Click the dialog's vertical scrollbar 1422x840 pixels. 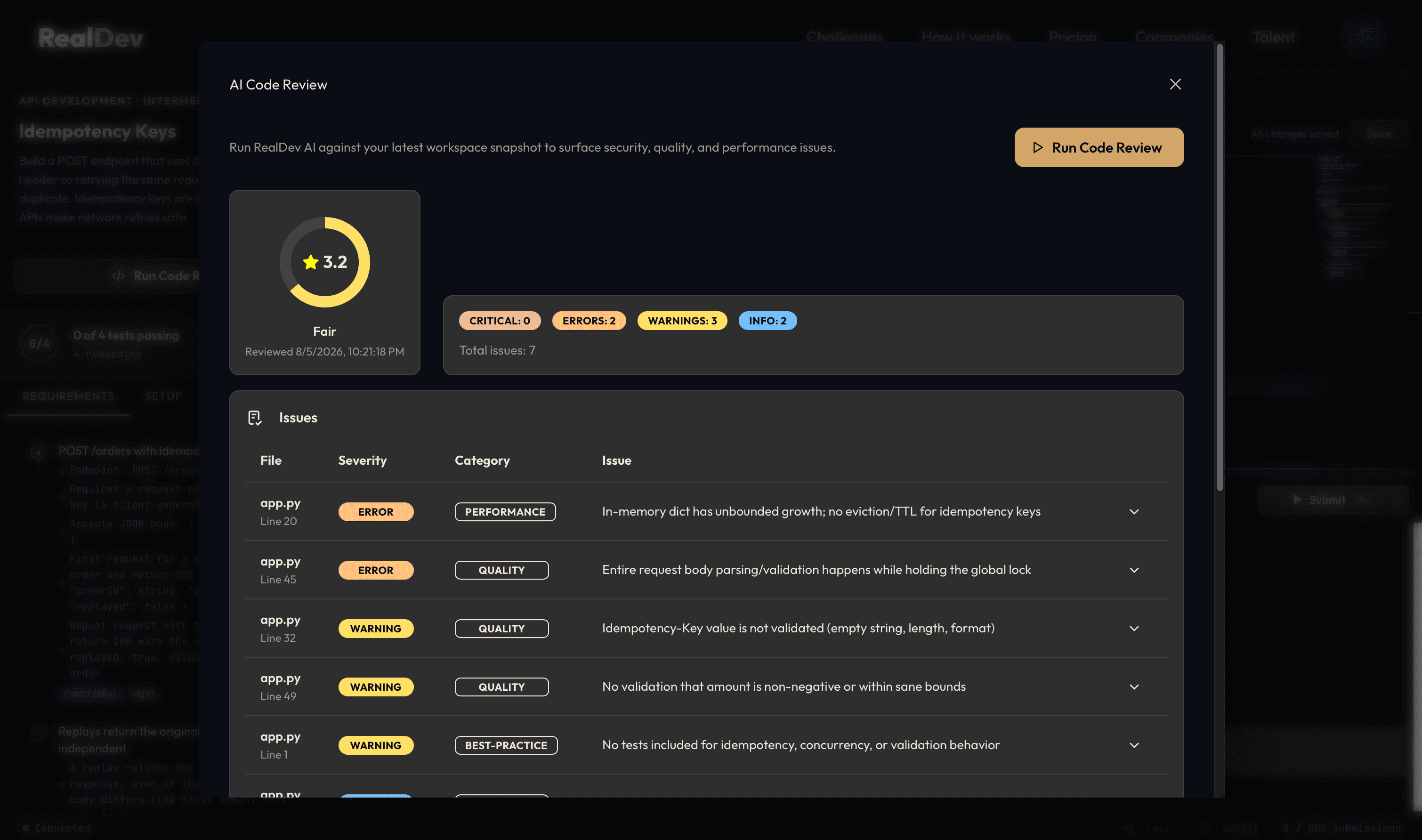(x=1220, y=266)
